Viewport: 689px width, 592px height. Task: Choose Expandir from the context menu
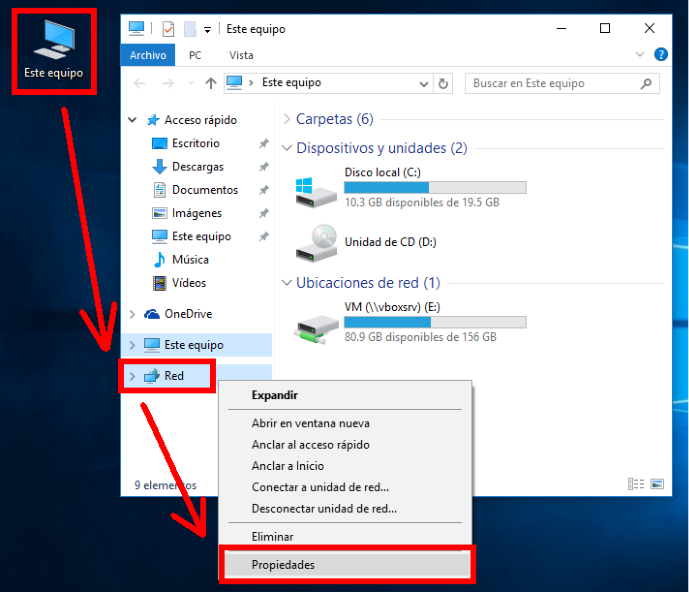(x=345, y=395)
